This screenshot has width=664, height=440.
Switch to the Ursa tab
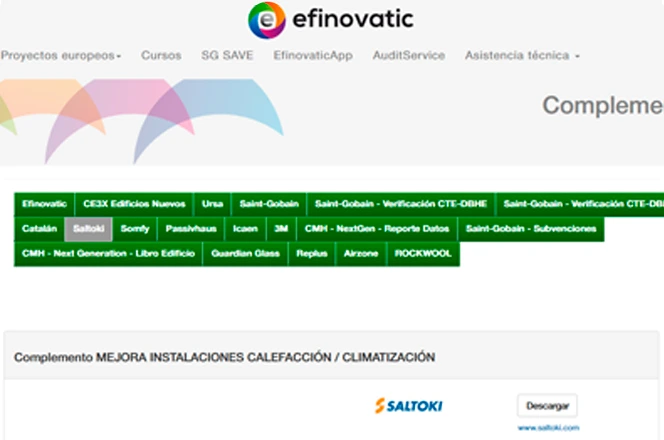click(212, 204)
